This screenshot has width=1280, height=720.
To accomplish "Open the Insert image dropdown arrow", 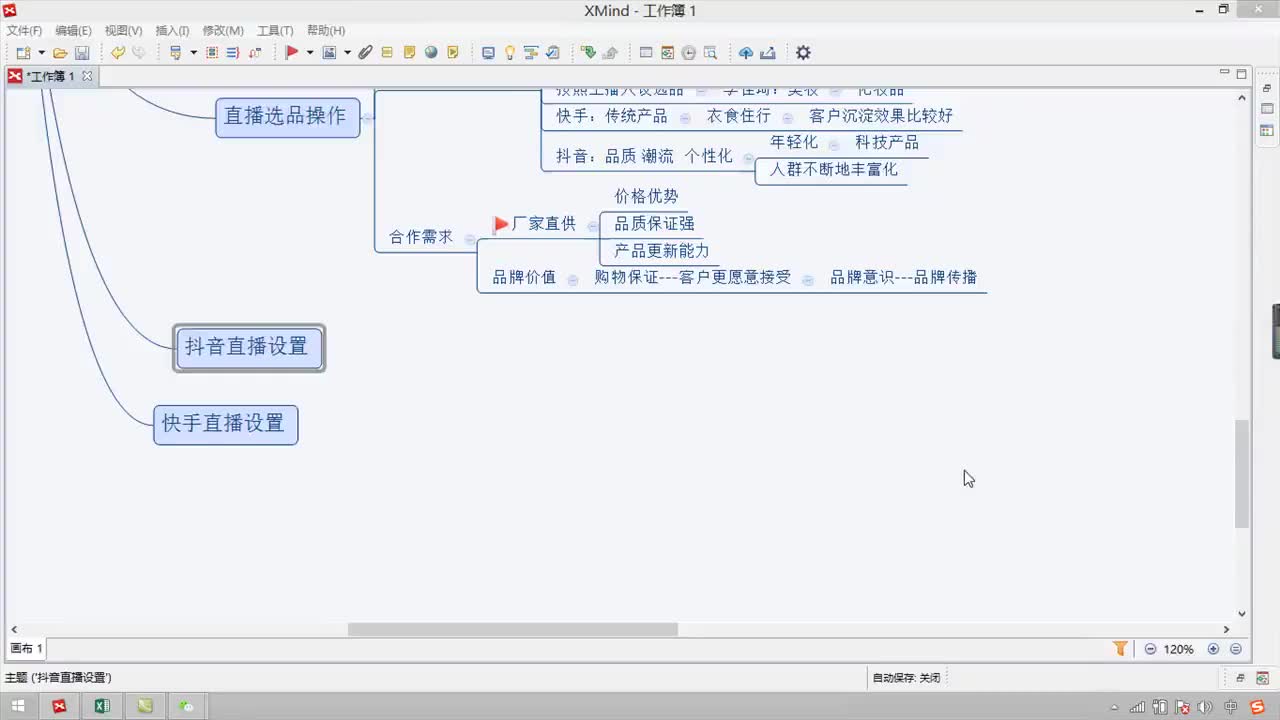I will (x=347, y=53).
